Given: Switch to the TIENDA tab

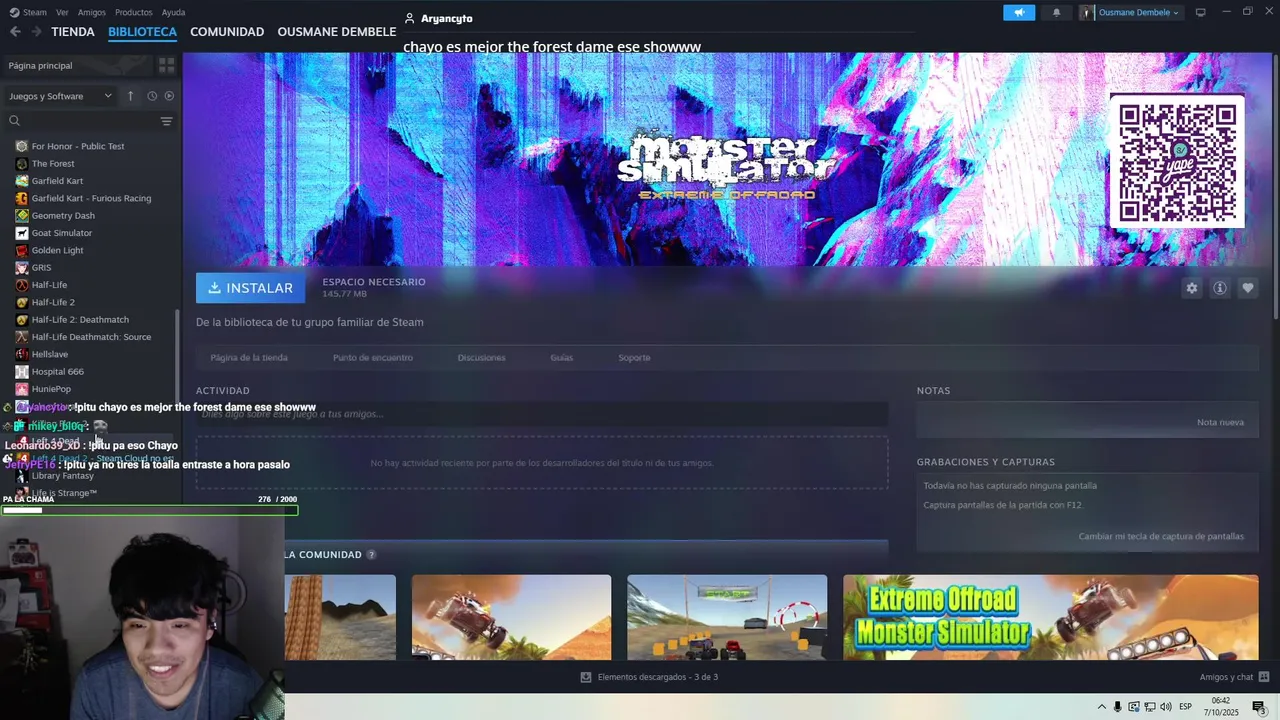Looking at the screenshot, I should tap(73, 32).
